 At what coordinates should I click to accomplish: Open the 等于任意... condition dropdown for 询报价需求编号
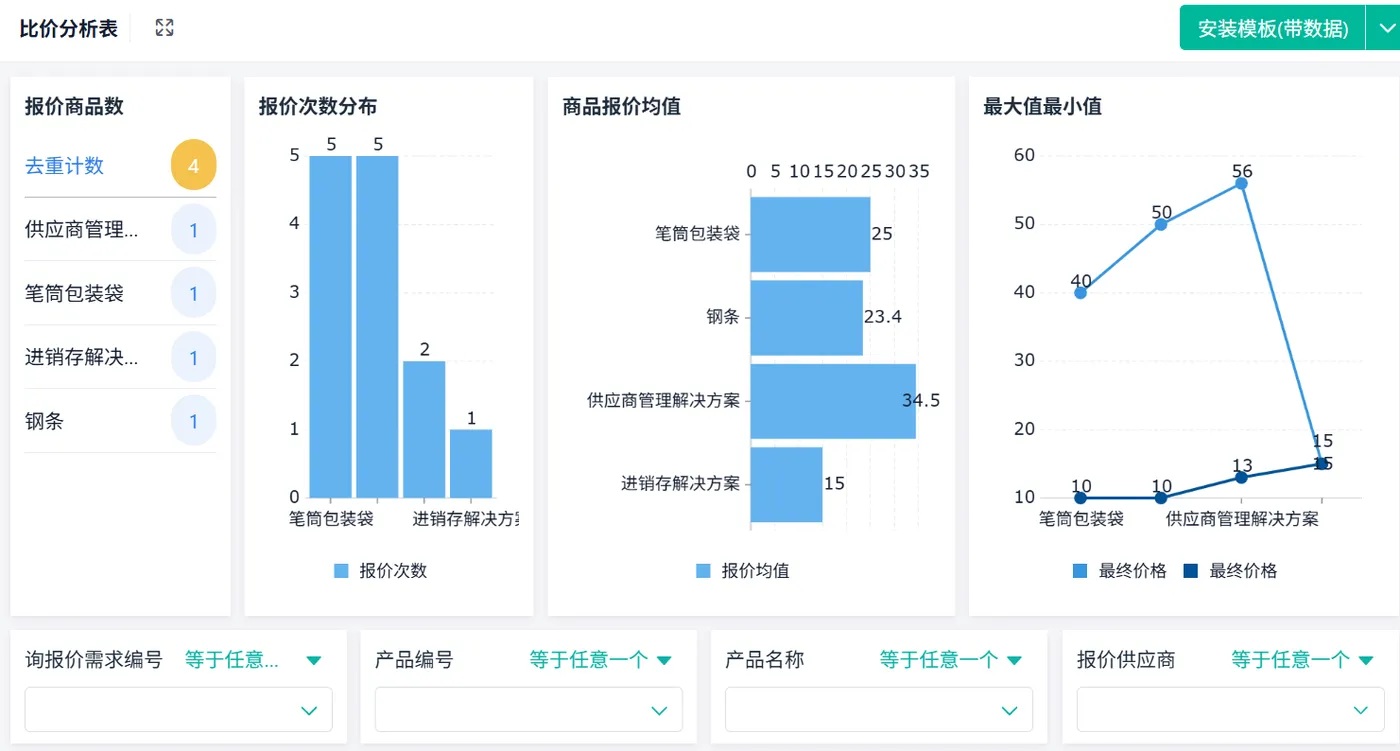click(x=253, y=660)
